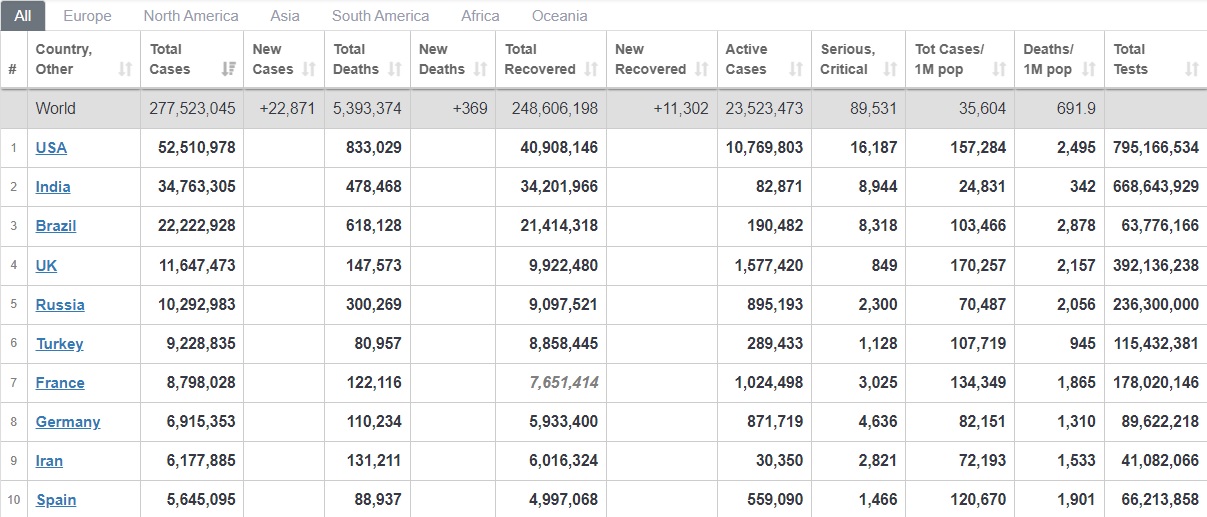Open the USA country link
This screenshot has height=517, width=1207.
coord(51,148)
